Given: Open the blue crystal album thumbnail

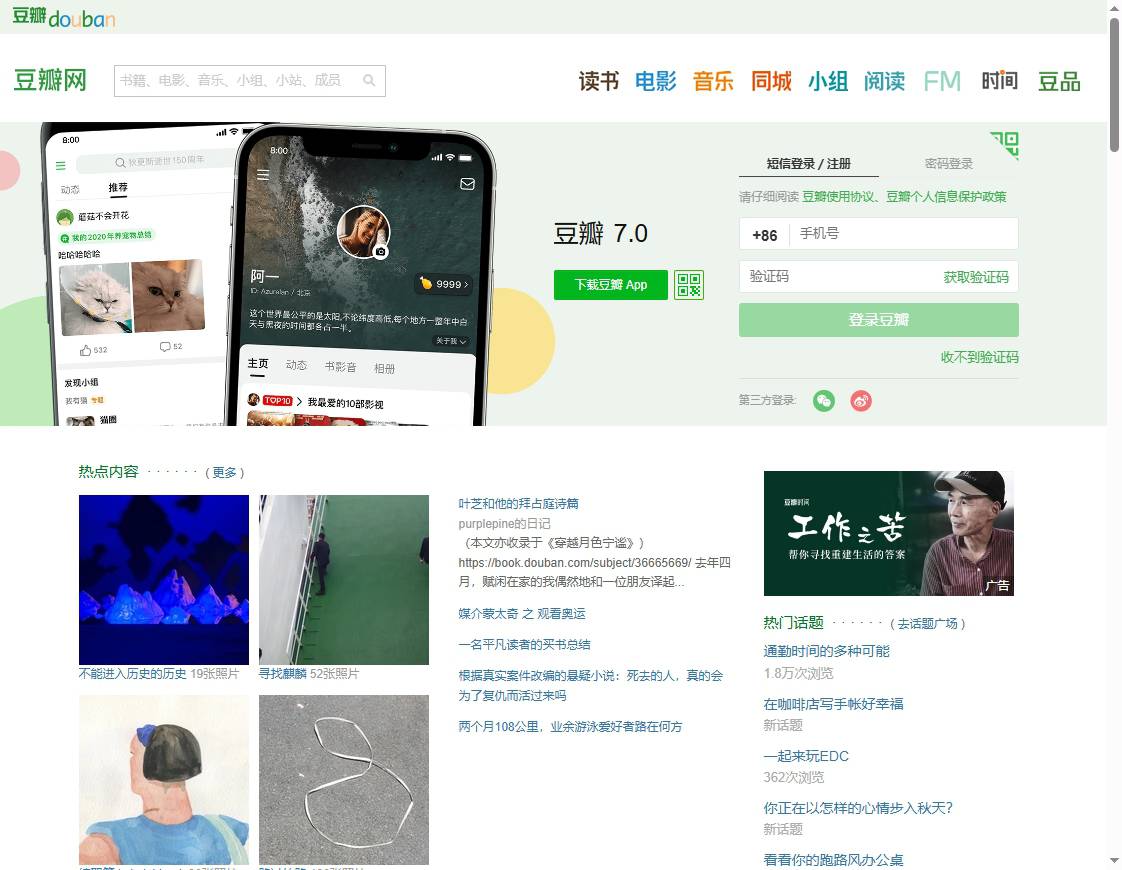Looking at the screenshot, I should pyautogui.click(x=164, y=580).
